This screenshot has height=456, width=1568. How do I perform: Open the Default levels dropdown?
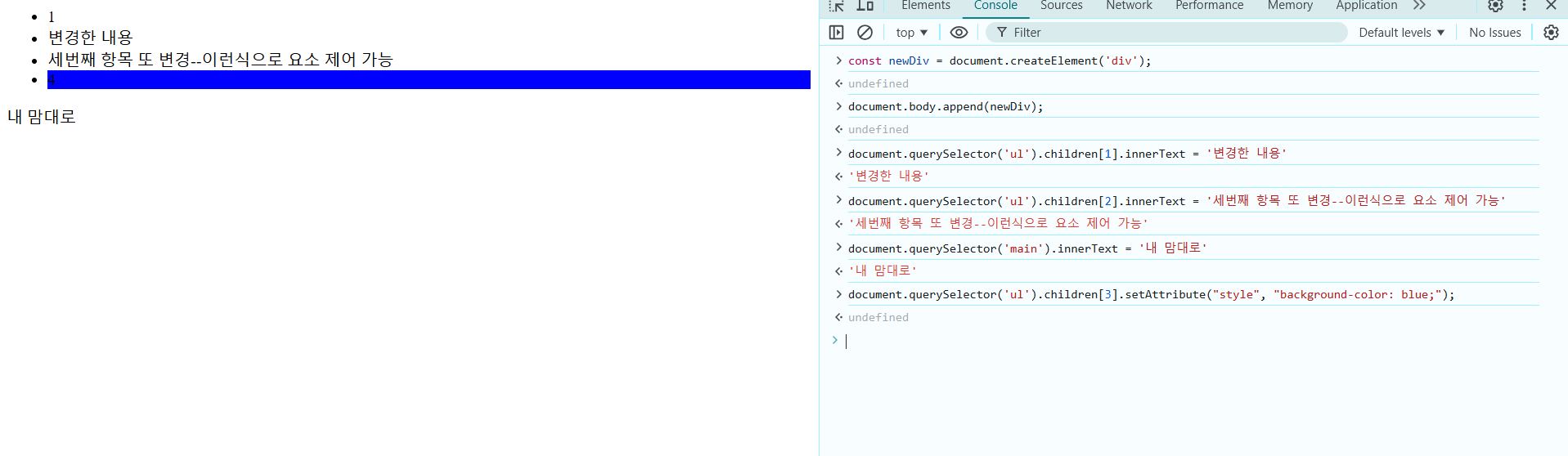tap(1401, 33)
